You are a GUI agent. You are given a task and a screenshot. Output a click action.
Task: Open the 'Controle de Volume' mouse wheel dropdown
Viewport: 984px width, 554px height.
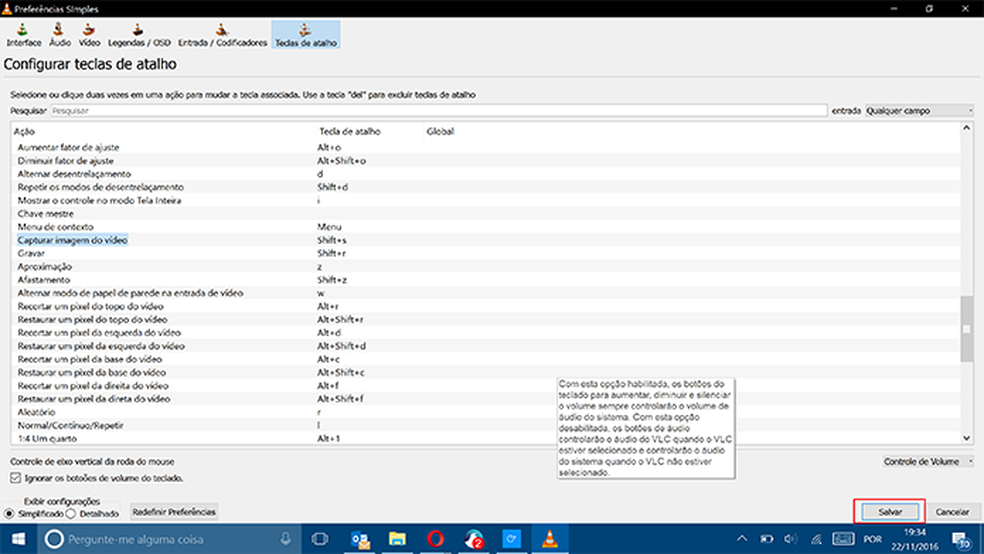point(928,461)
